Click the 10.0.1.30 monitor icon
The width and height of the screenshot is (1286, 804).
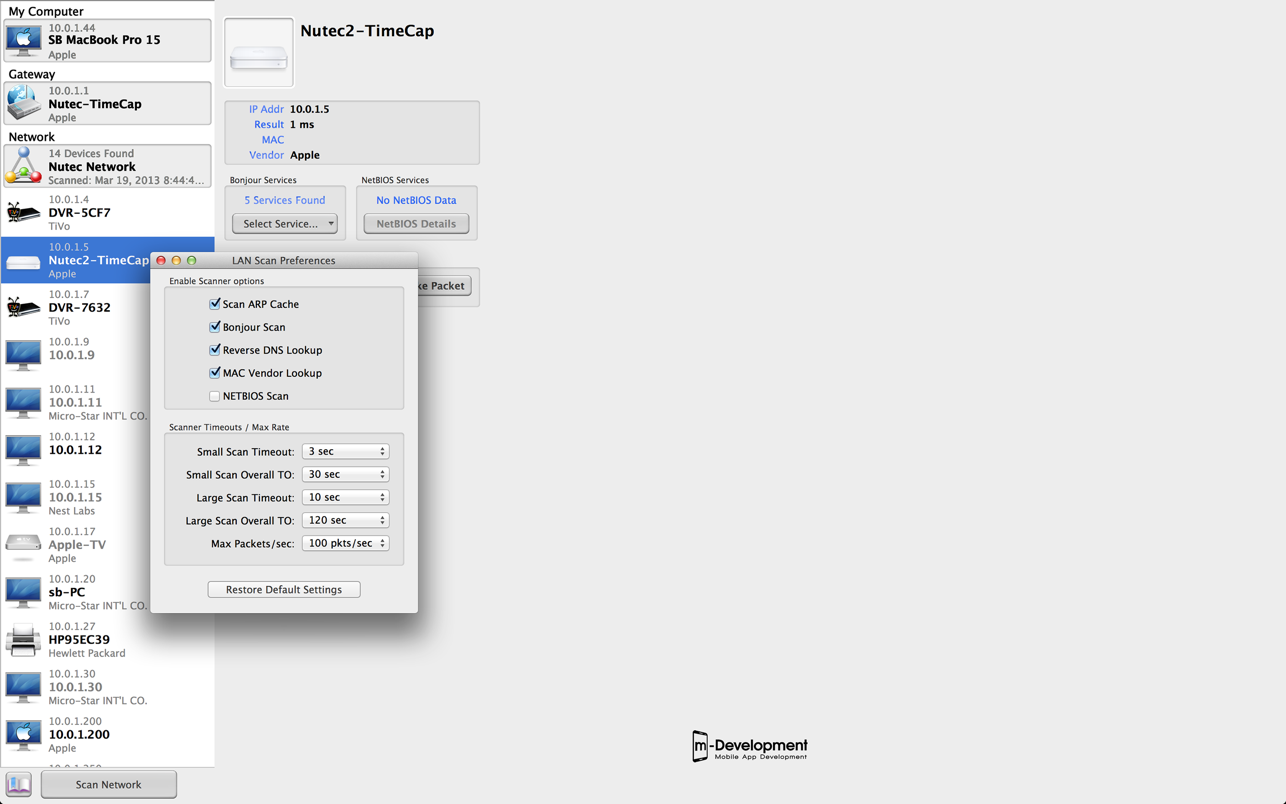(x=23, y=687)
